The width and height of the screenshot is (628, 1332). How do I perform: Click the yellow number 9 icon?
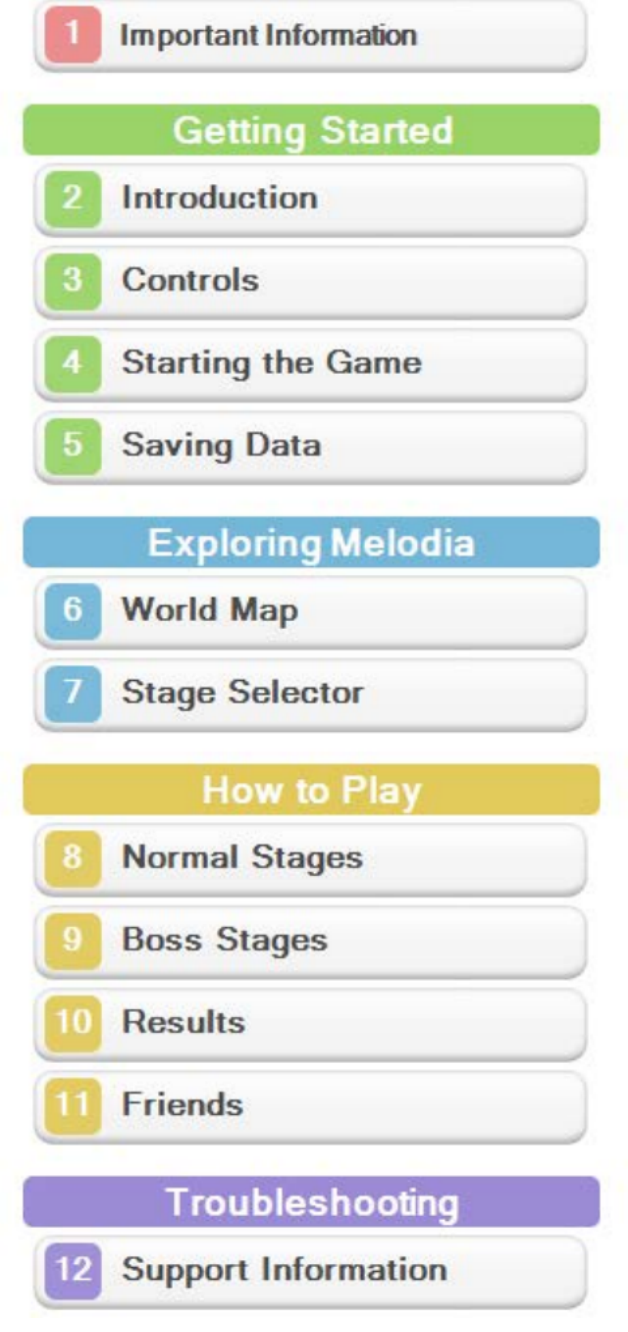[72, 941]
